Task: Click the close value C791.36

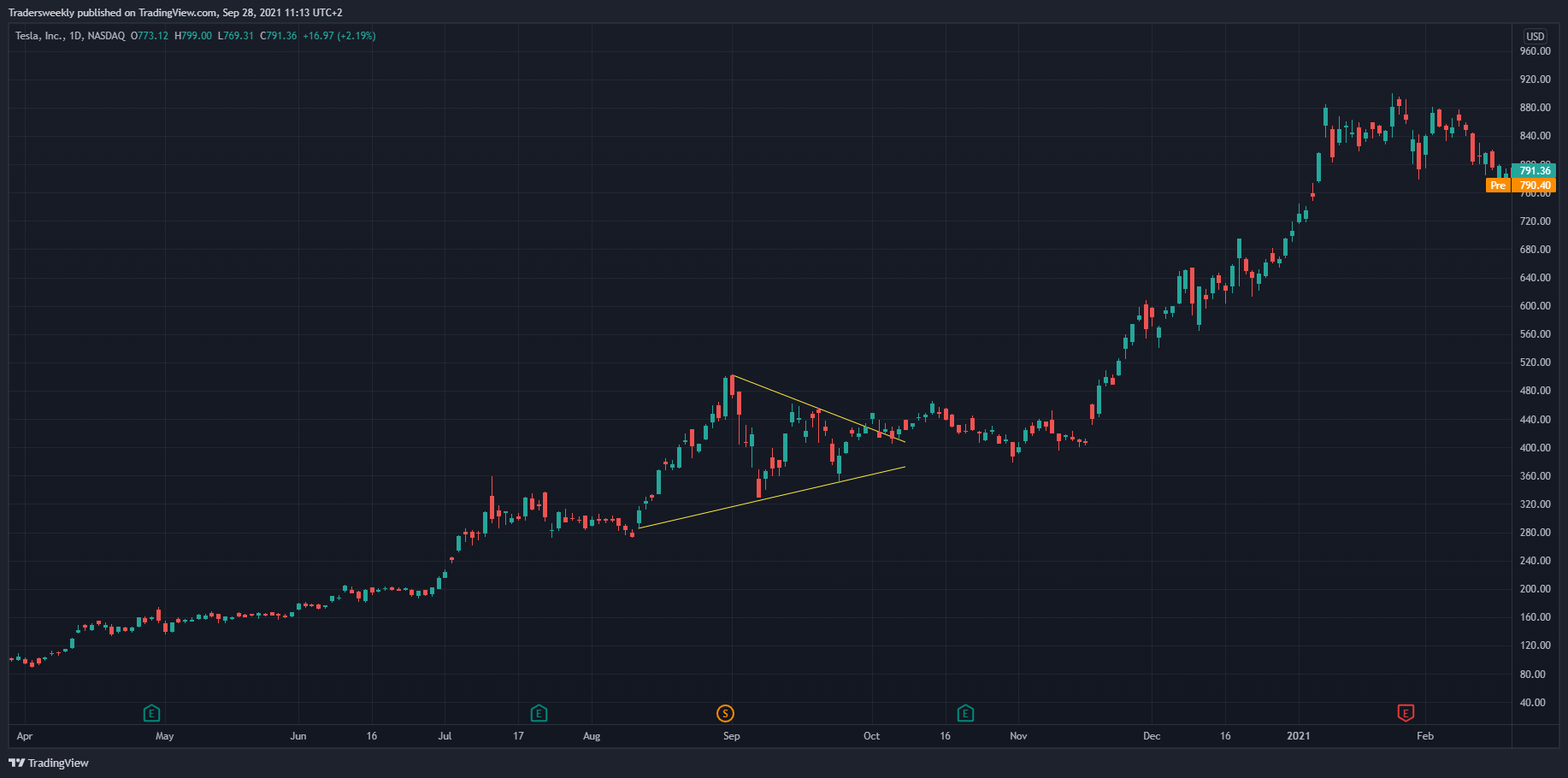Action: (279, 36)
